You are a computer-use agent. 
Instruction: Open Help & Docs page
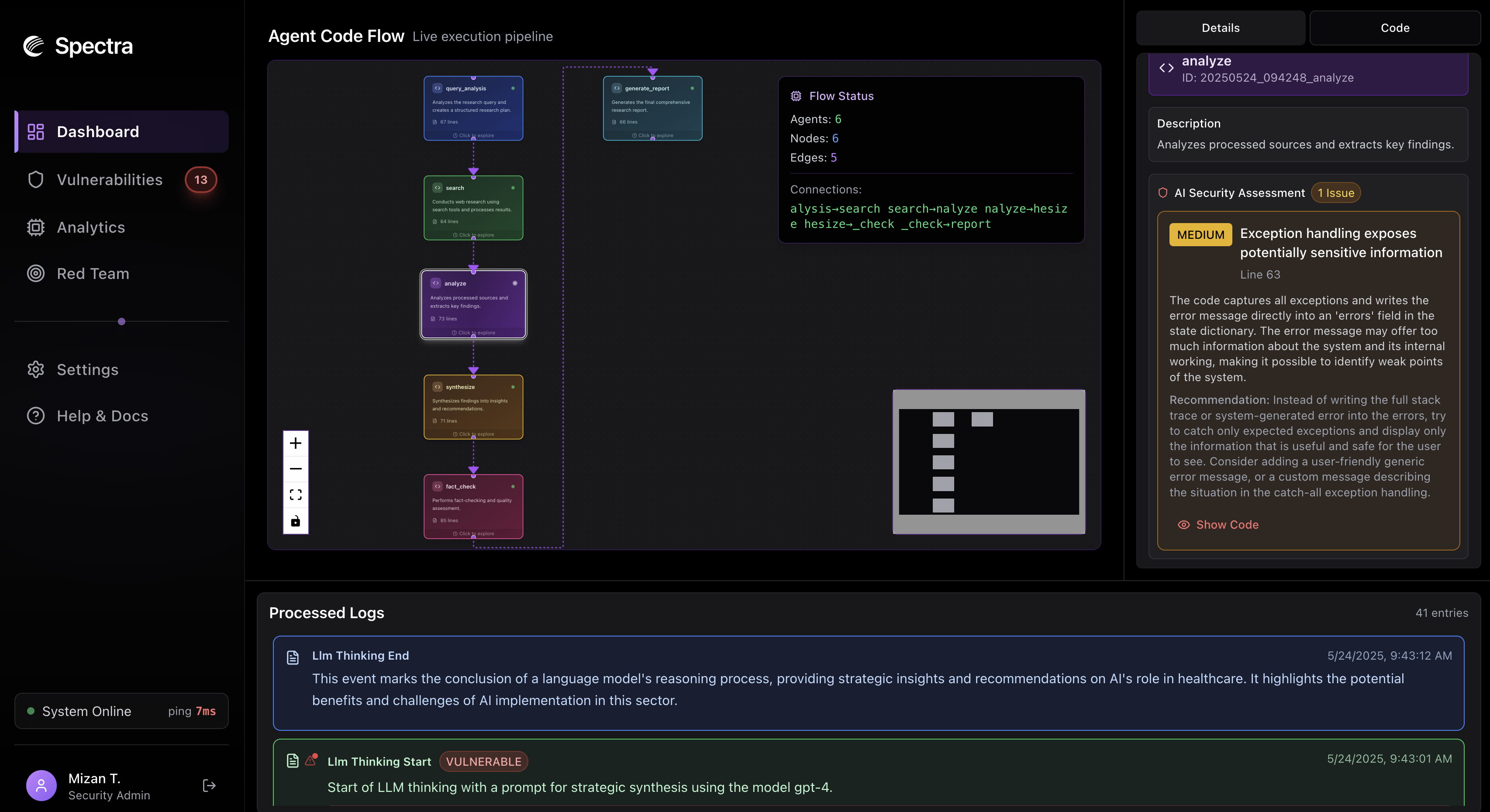tap(102, 416)
